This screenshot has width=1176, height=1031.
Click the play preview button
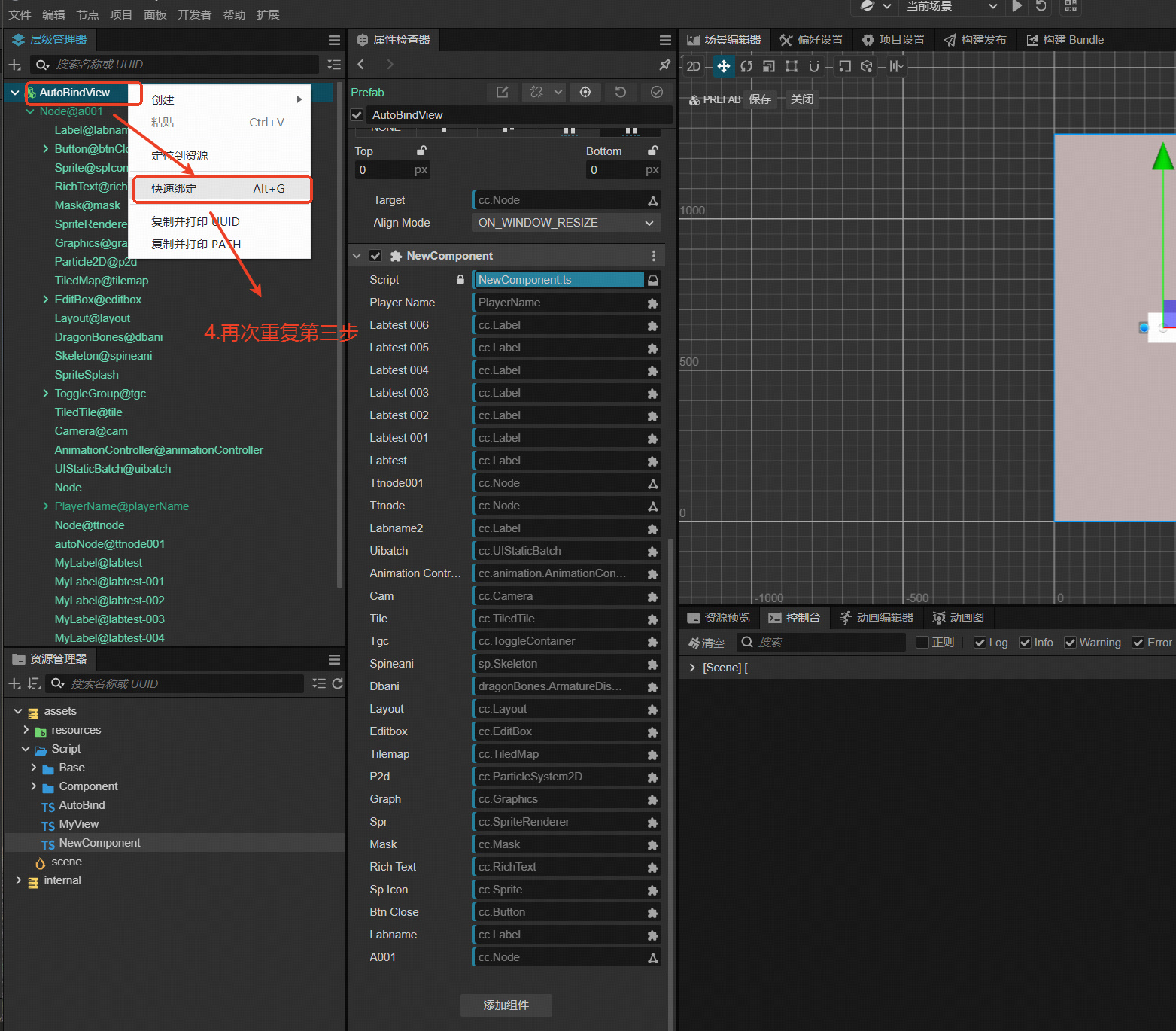[1016, 7]
